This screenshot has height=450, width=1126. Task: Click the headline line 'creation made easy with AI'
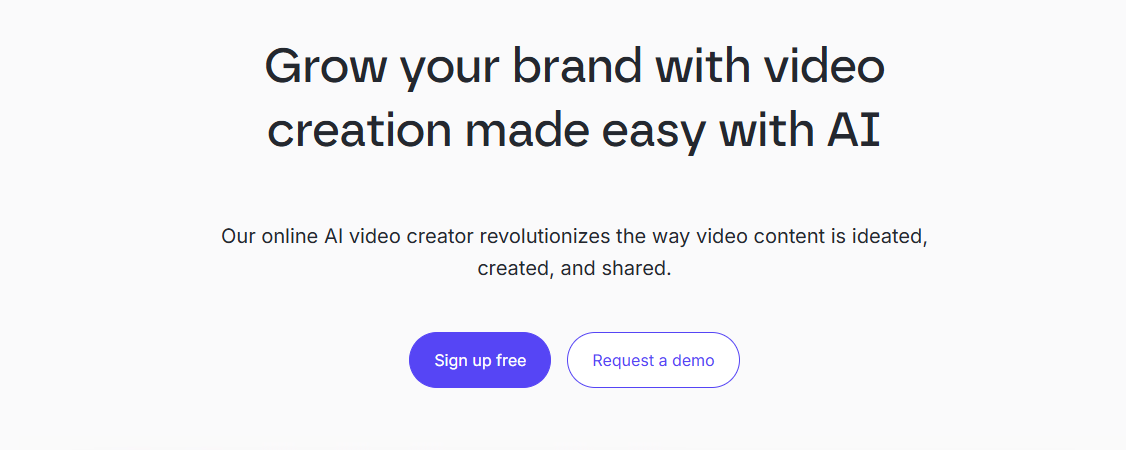[574, 131]
